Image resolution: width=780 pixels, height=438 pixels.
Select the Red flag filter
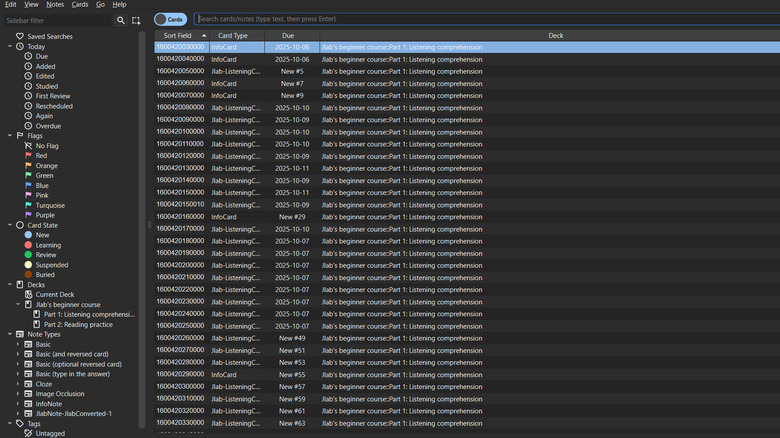(x=41, y=156)
